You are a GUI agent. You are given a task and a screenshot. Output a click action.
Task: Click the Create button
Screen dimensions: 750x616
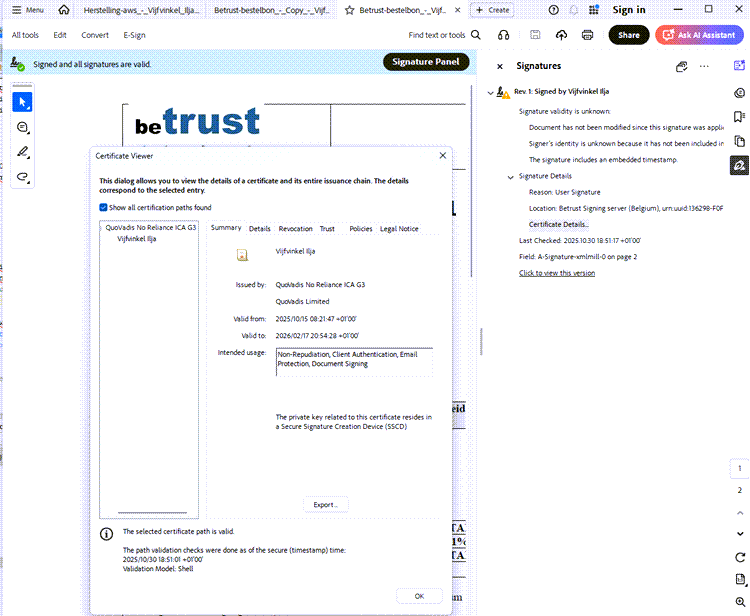(x=492, y=10)
